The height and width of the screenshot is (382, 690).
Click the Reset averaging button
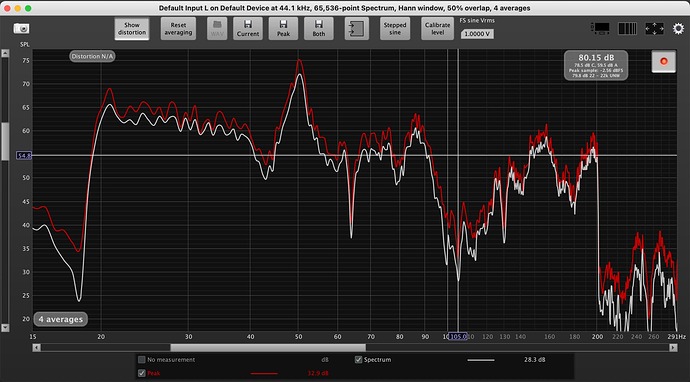point(178,29)
